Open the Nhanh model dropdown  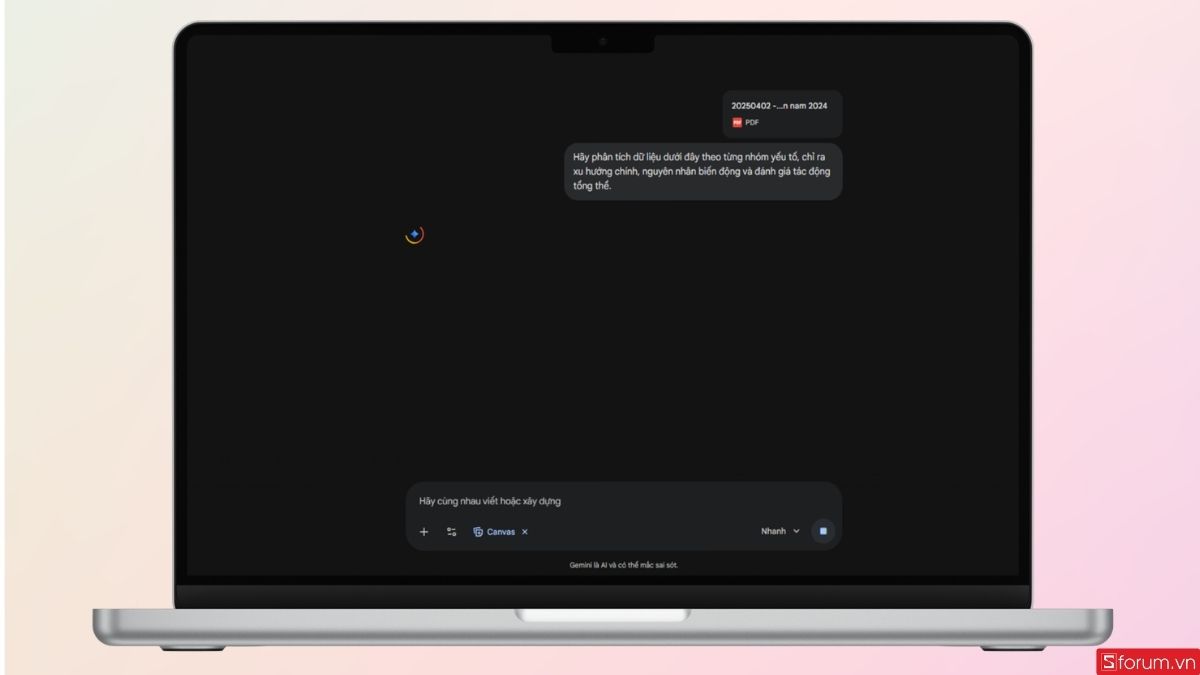coord(780,531)
